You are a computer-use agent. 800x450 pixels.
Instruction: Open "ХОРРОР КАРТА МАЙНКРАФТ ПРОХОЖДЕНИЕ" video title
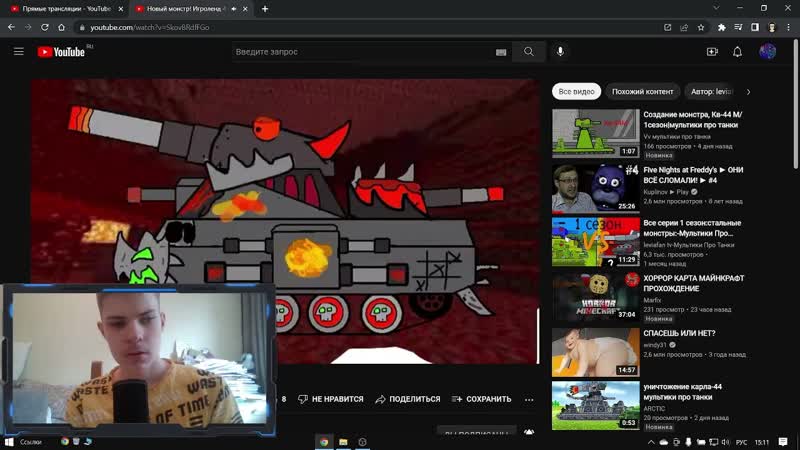click(693, 283)
